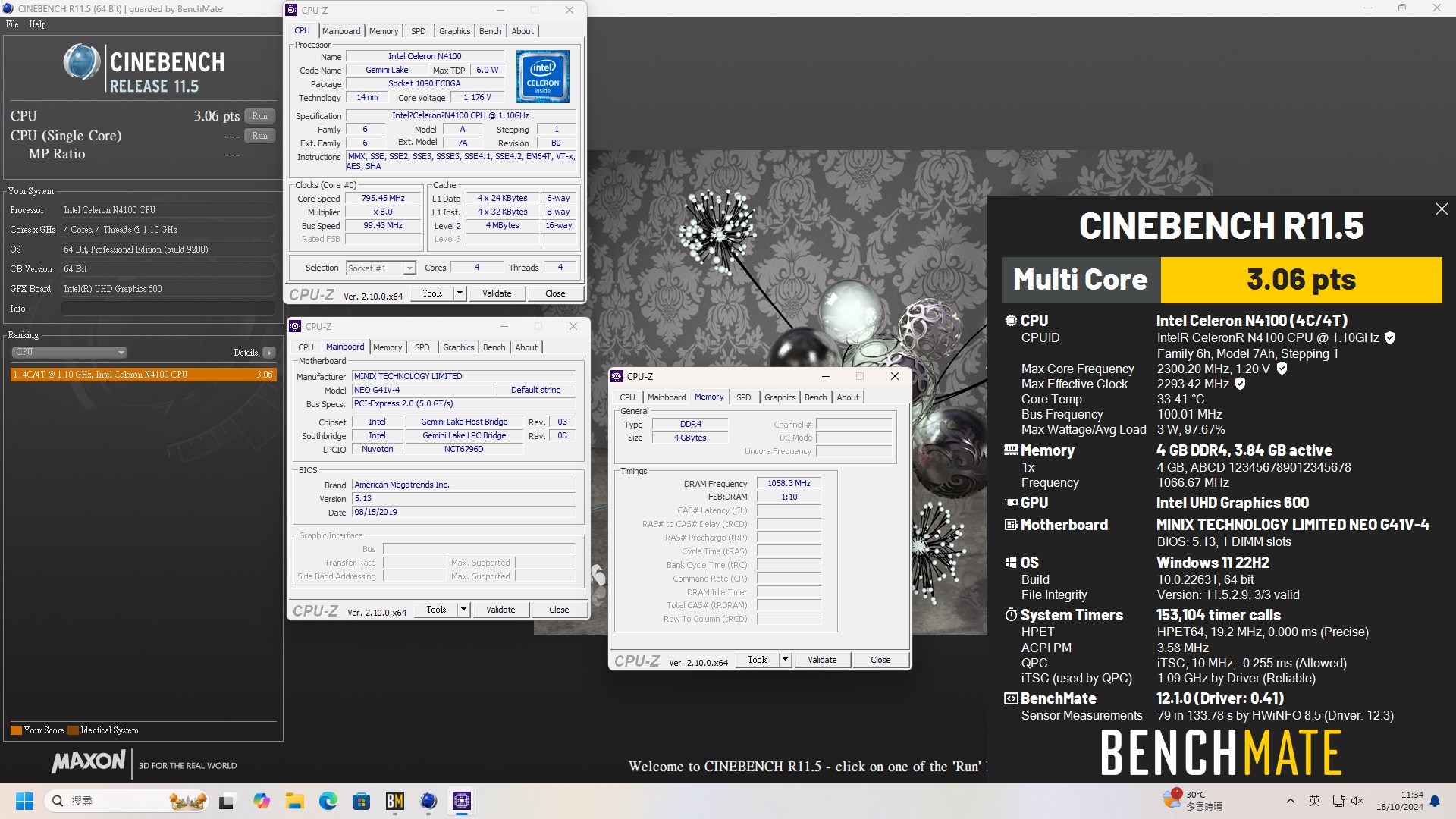
Task: Click the DRAM Frequency value 1058.3 MHz
Action: (x=789, y=484)
